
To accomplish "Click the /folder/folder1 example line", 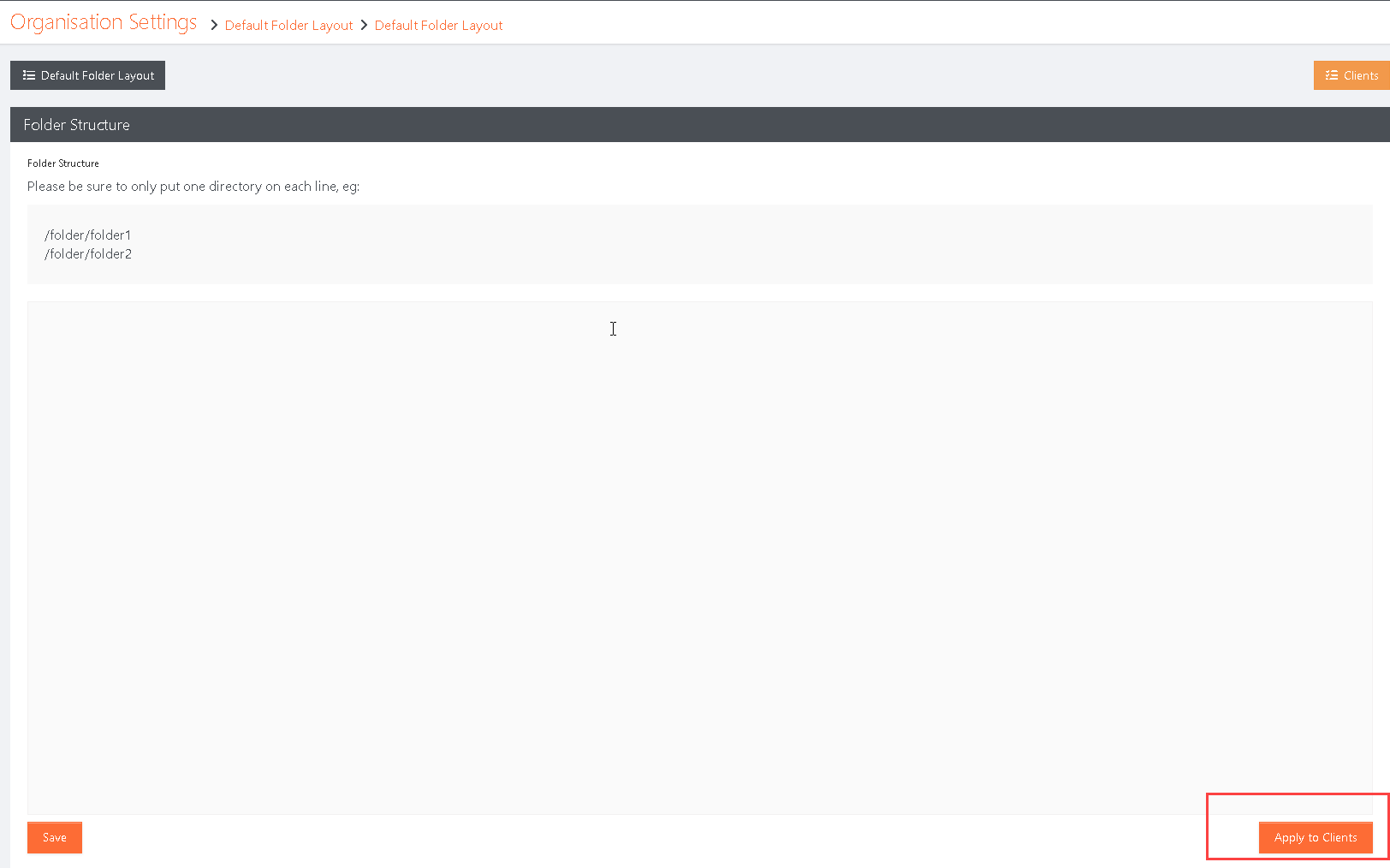I will click(x=88, y=235).
